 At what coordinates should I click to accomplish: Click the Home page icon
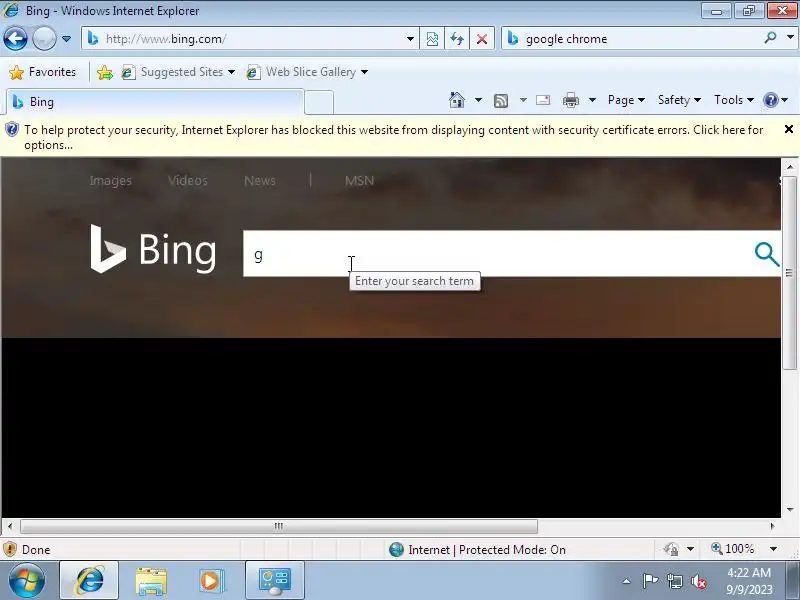pyautogui.click(x=457, y=100)
